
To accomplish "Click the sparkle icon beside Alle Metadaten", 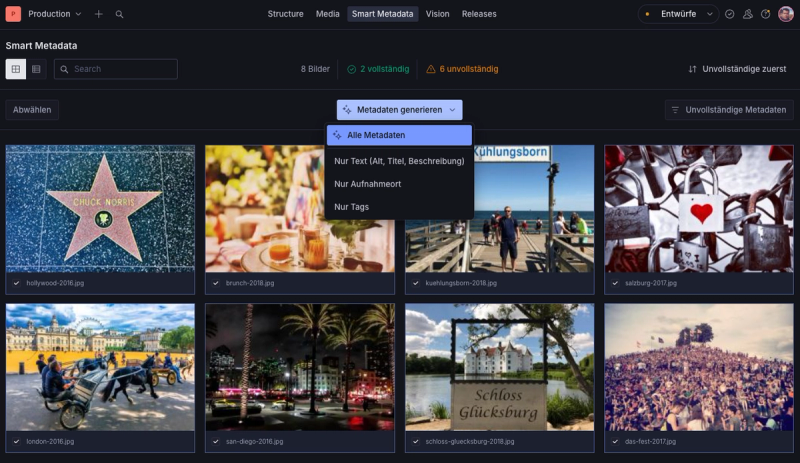I will 337,135.
